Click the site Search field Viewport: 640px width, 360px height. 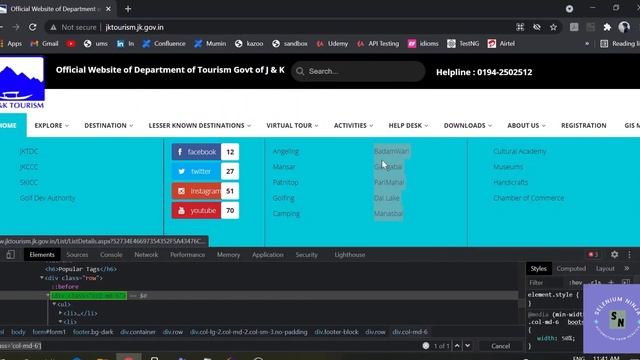pyautogui.click(x=358, y=71)
